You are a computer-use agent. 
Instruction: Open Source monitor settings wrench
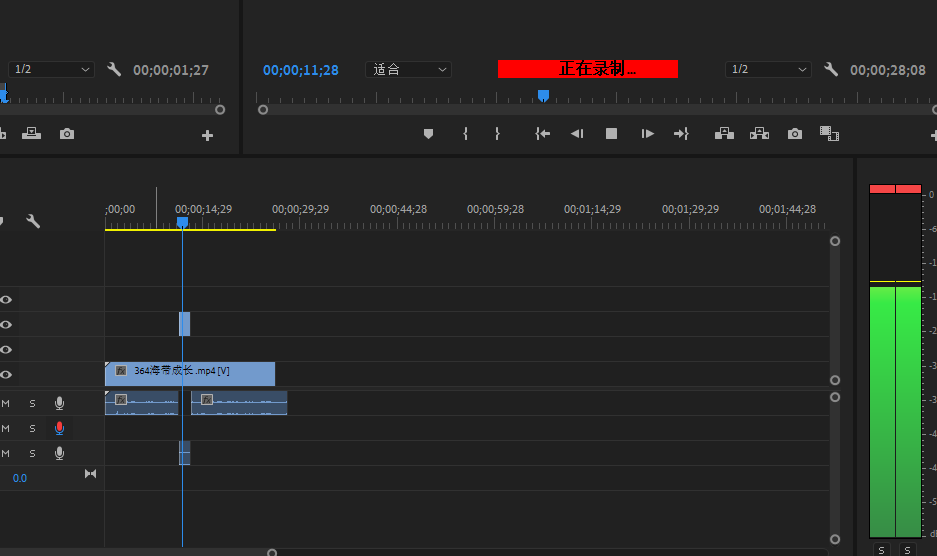point(114,69)
